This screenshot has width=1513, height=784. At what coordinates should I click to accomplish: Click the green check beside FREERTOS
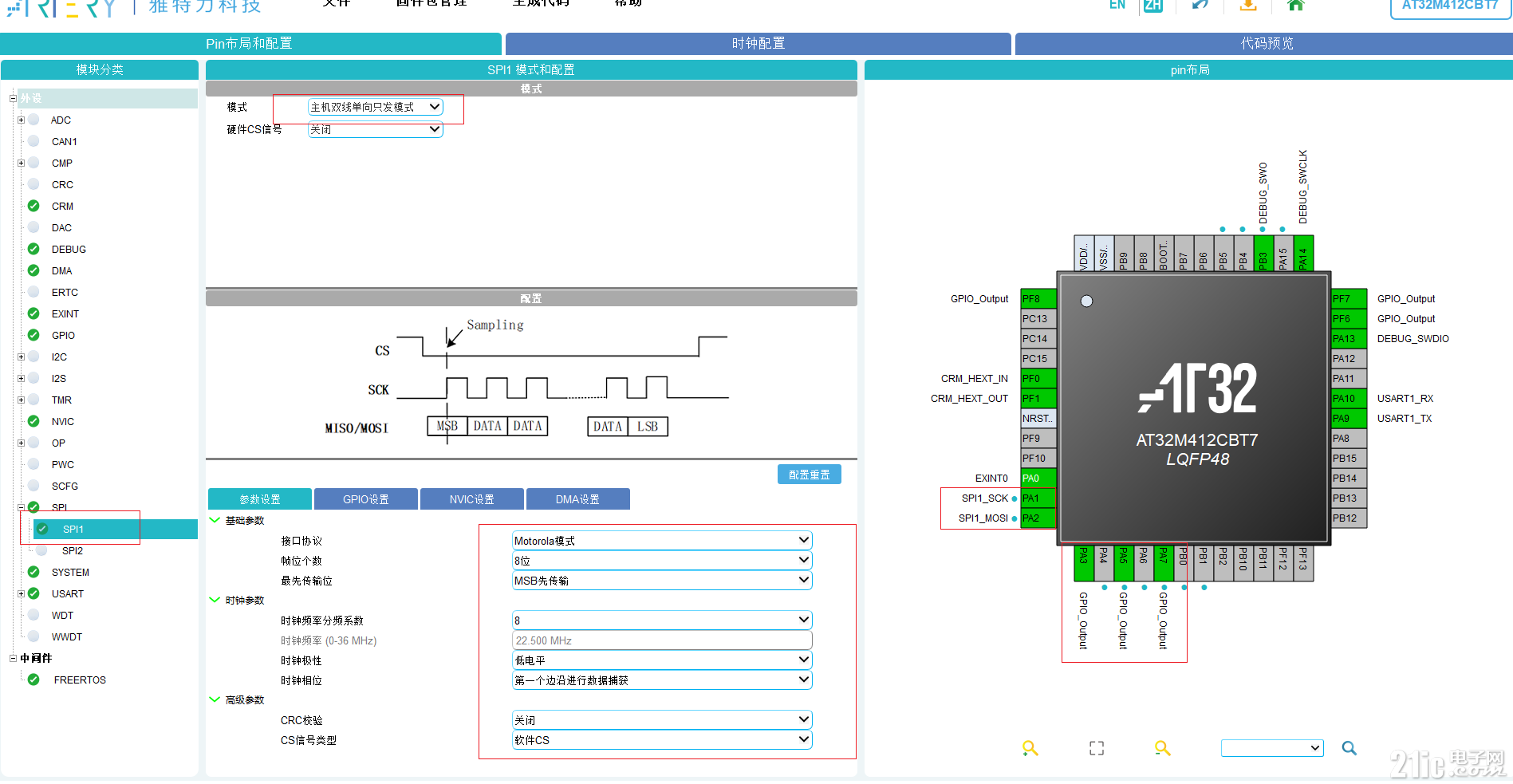click(33, 680)
